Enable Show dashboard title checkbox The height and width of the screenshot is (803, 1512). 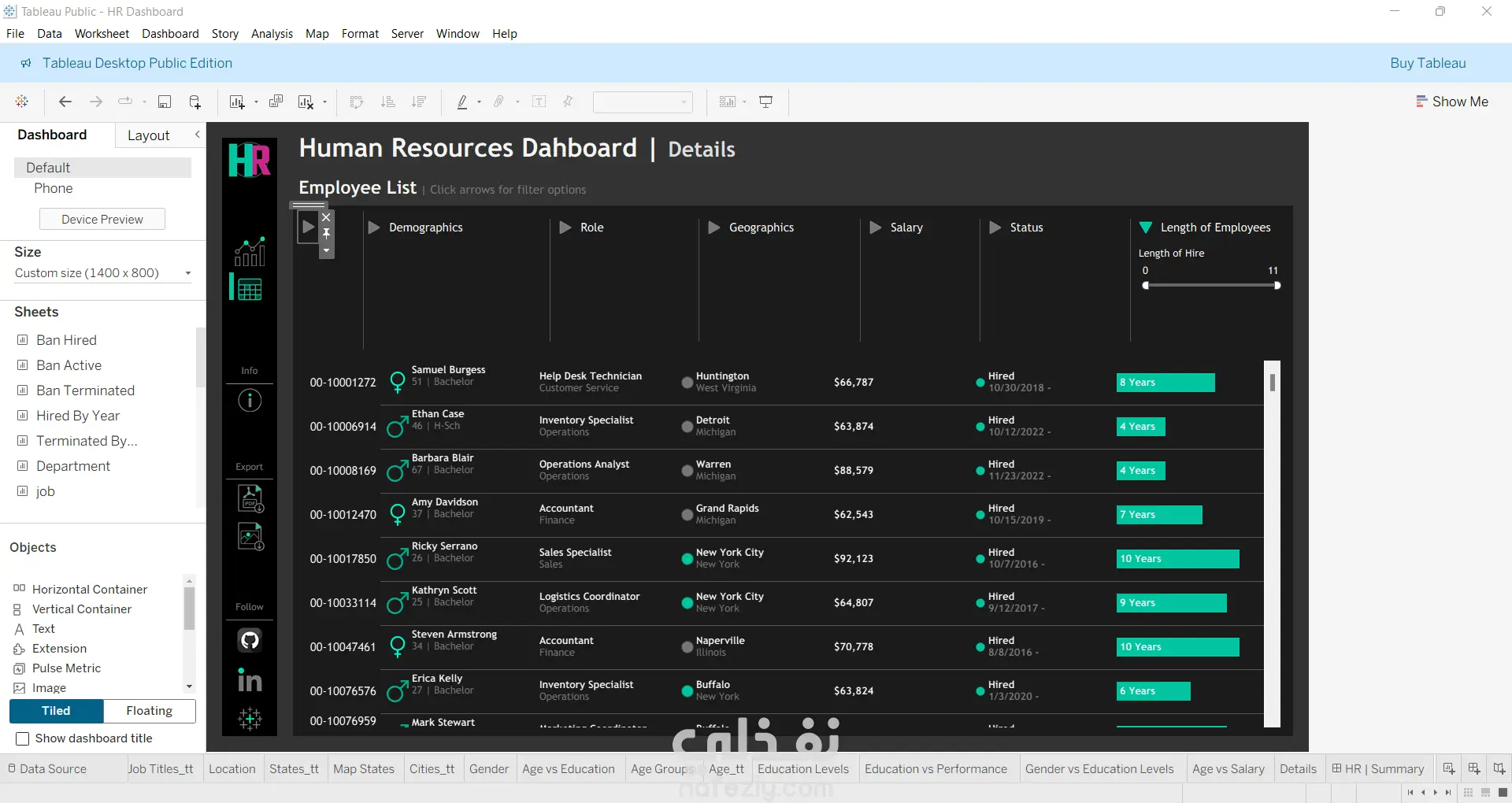click(x=23, y=738)
